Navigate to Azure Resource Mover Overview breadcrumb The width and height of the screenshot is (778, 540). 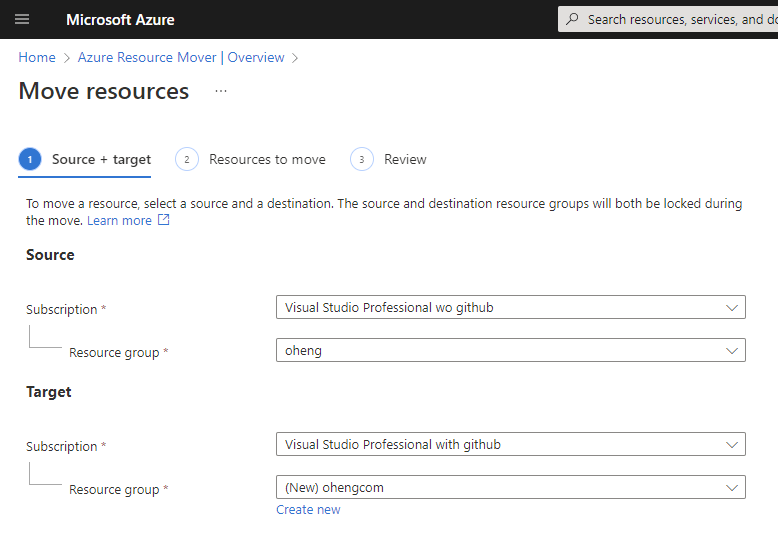pos(181,58)
